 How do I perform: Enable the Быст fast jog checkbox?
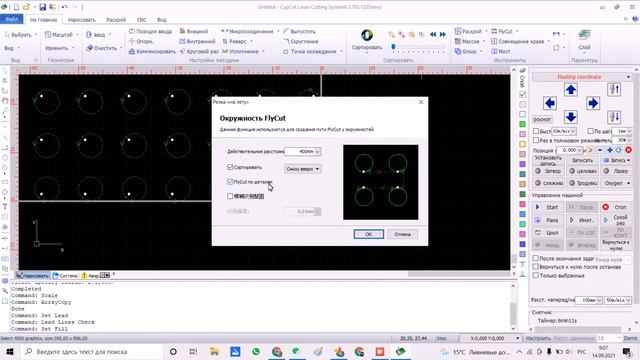click(536, 131)
